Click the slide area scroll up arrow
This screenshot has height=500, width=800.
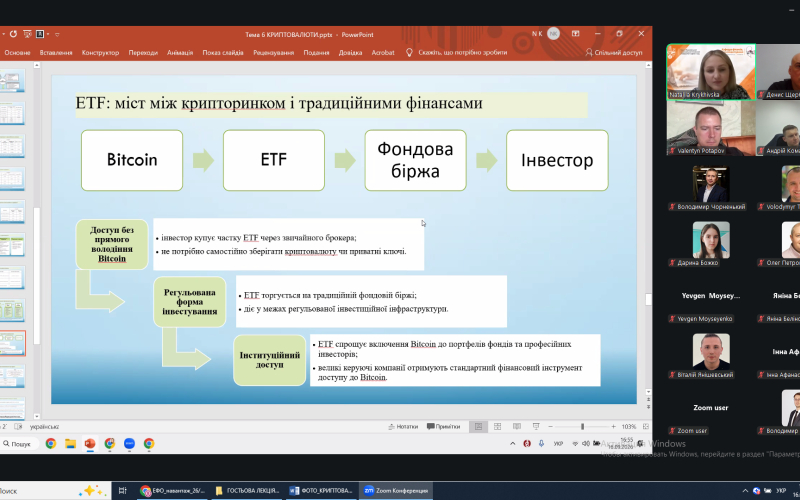(648, 65)
